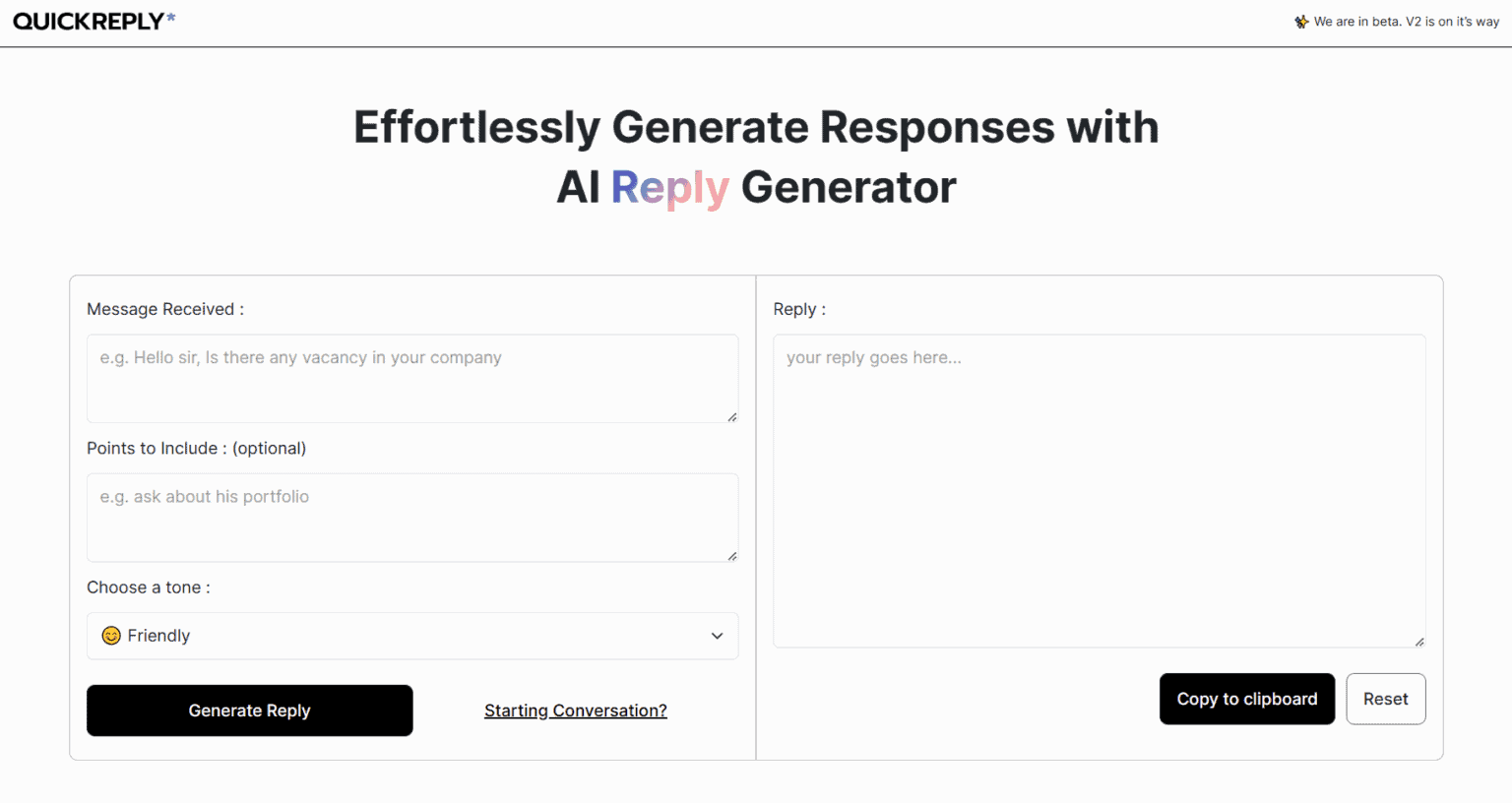Click Points to Include resize handle
Screen dimensions: 1512x803
coord(732,556)
